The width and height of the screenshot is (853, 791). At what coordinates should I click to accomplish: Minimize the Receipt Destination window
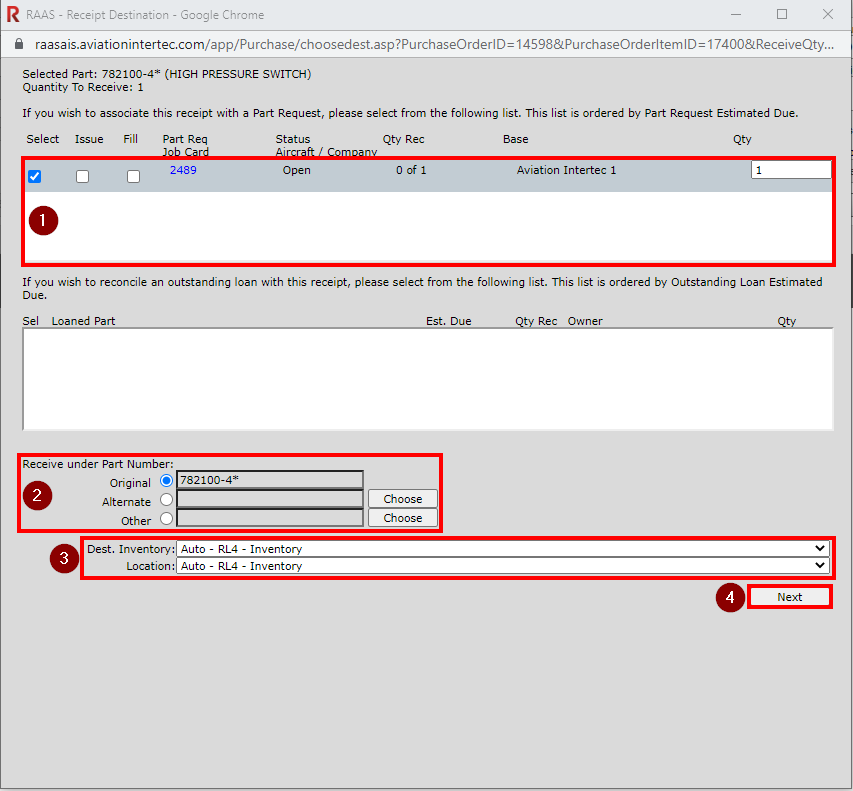click(736, 15)
